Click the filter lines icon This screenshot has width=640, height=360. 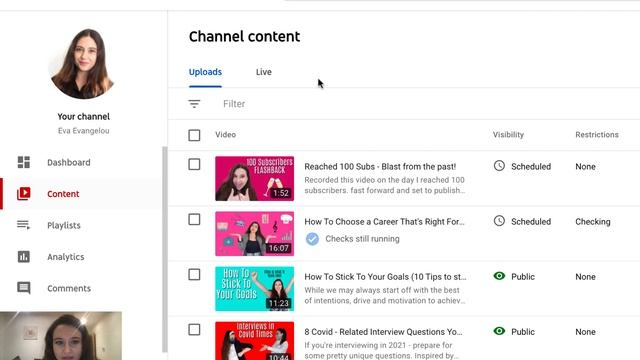tap(194, 104)
